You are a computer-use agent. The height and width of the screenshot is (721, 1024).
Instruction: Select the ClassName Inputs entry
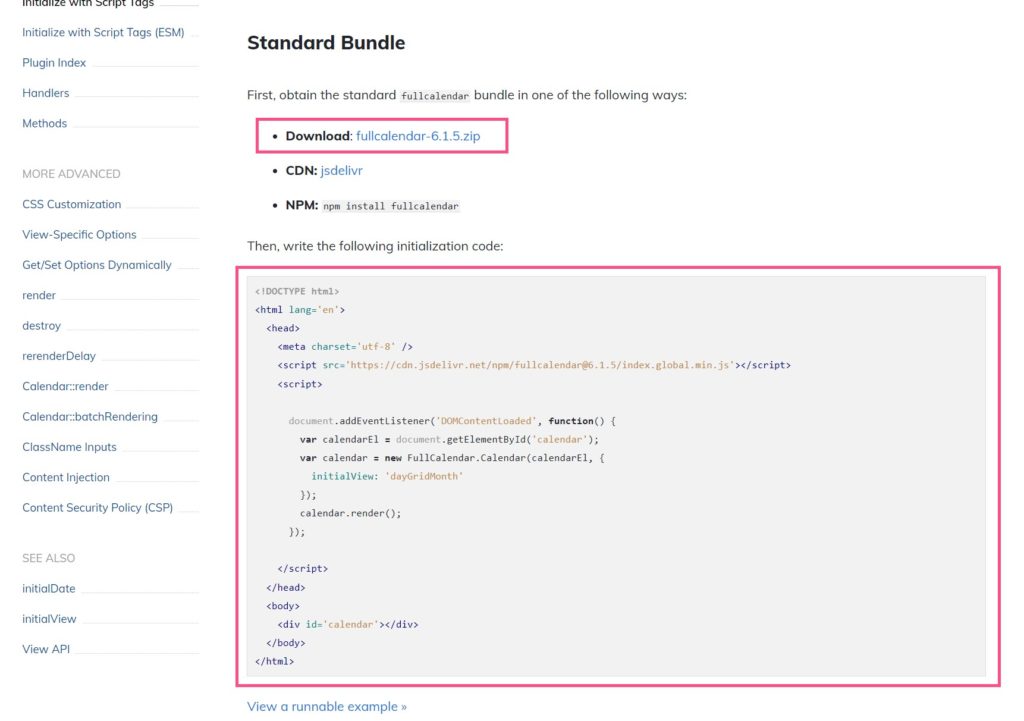coord(70,447)
